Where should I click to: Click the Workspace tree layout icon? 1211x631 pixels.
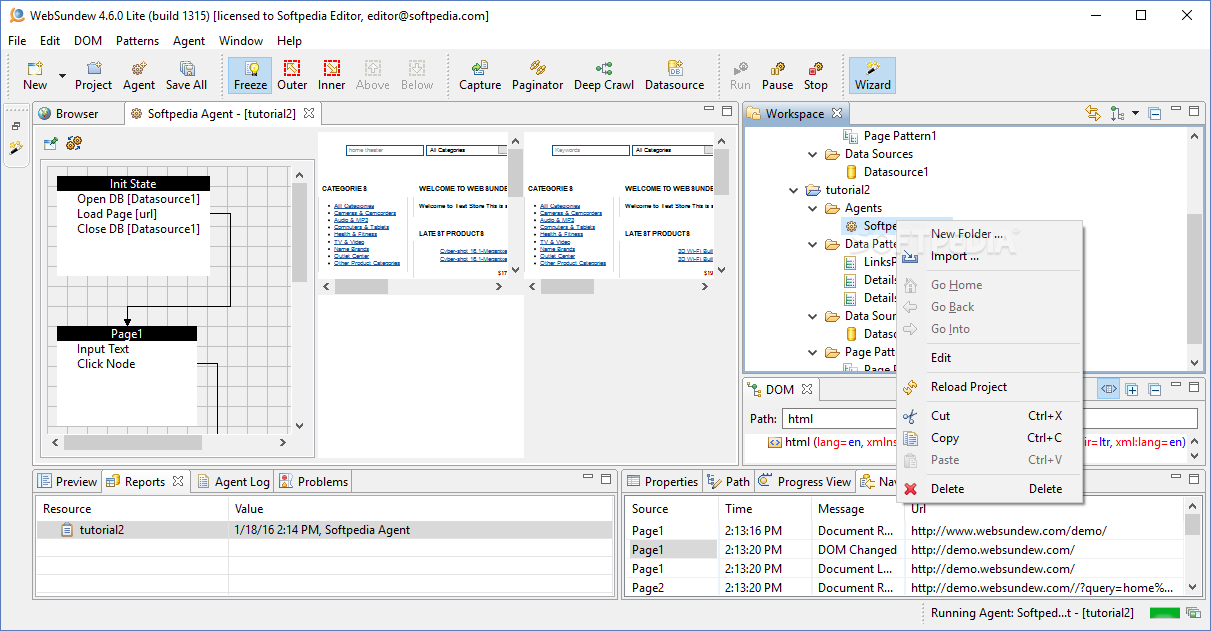pyautogui.click(x=1118, y=113)
